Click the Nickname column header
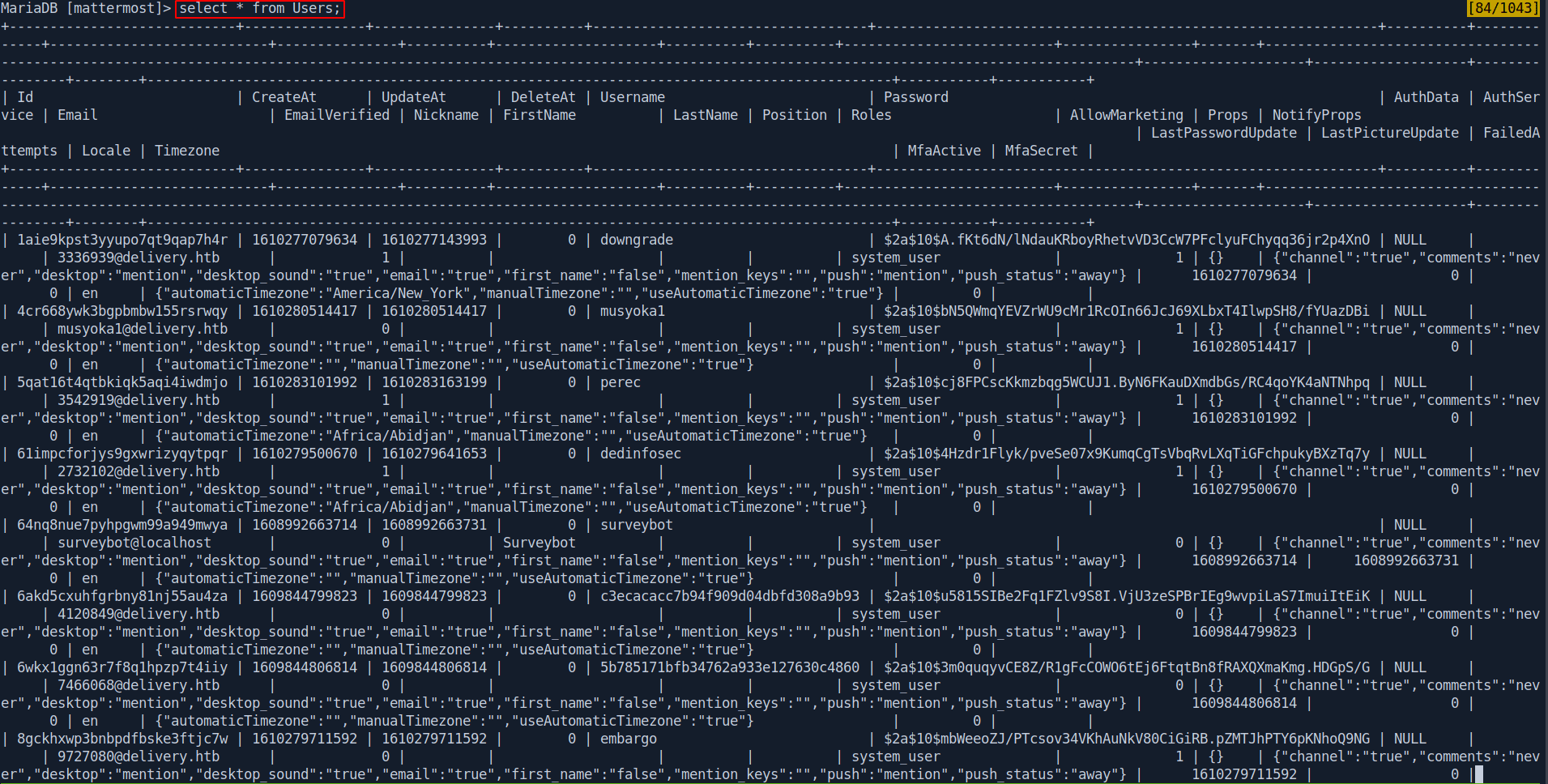1548x784 pixels. [446, 115]
